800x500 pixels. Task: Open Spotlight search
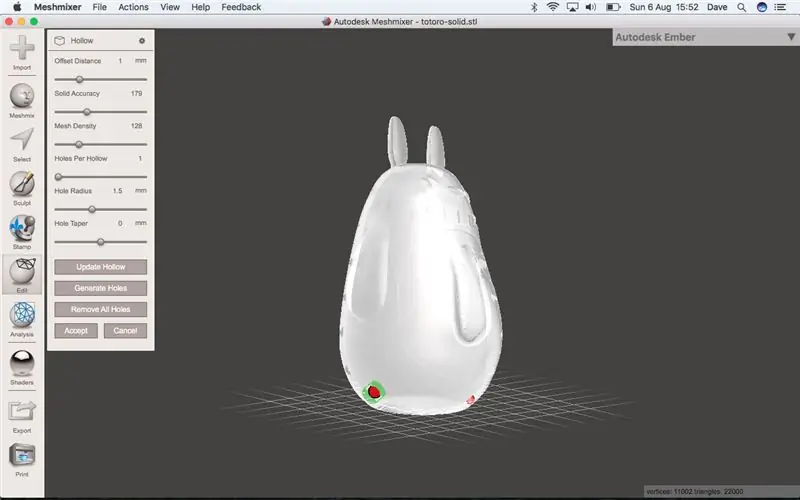pos(742,7)
